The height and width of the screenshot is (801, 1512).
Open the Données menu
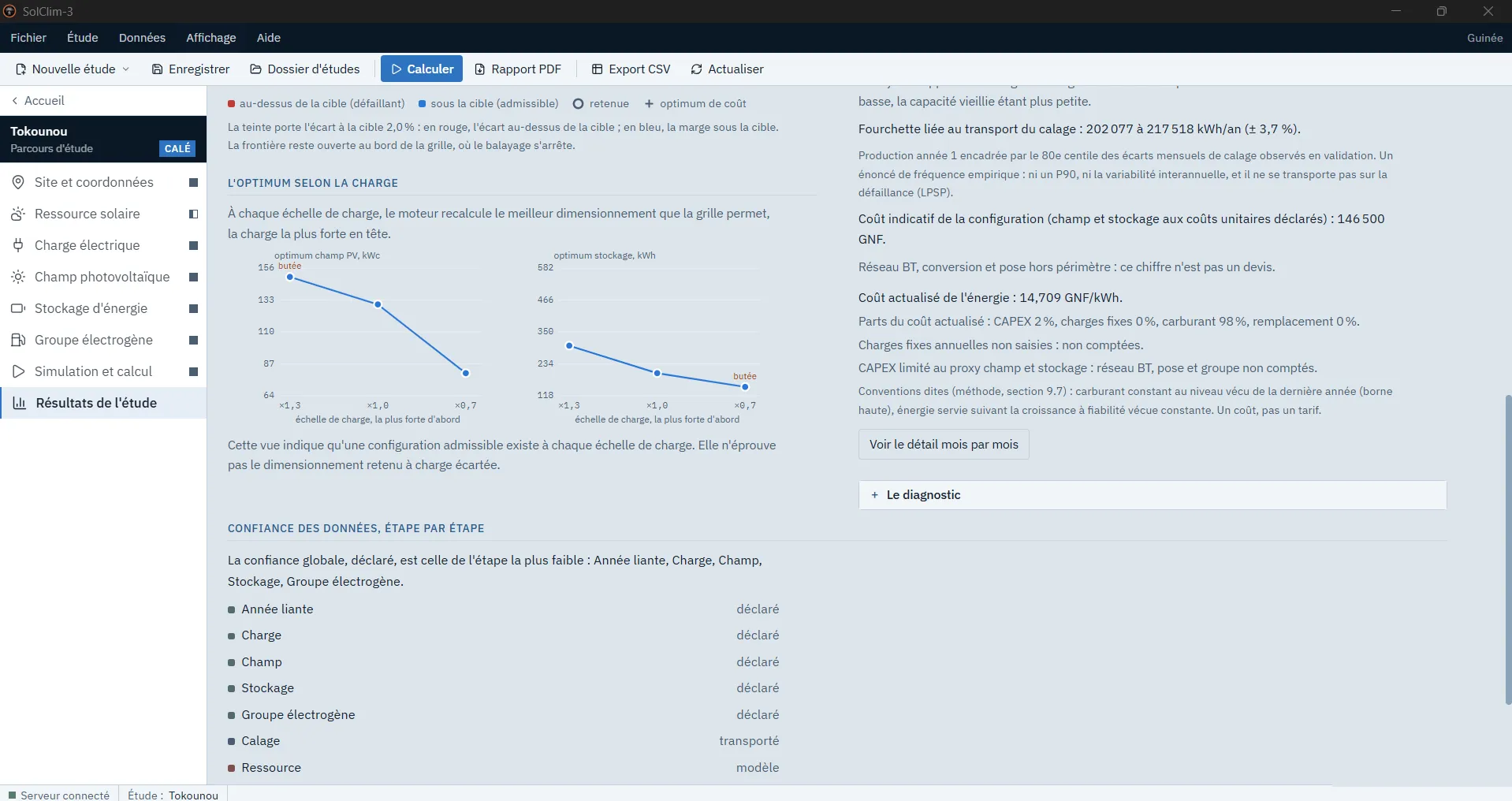coord(142,38)
